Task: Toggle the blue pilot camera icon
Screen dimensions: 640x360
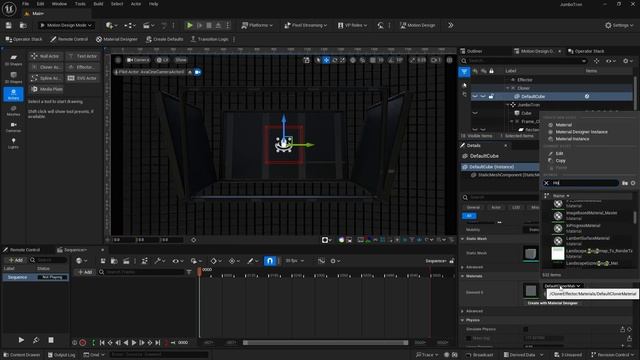Action: point(198,72)
